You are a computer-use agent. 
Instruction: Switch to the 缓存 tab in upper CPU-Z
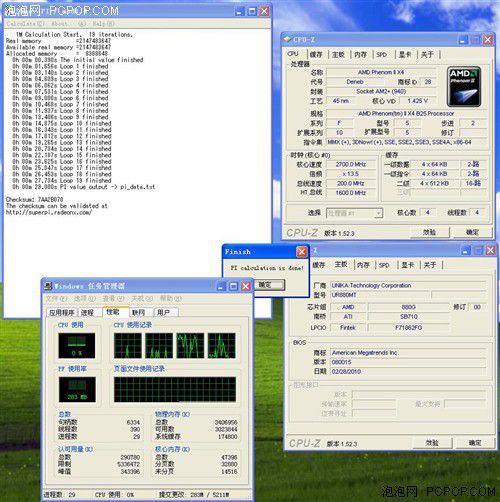[x=316, y=55]
